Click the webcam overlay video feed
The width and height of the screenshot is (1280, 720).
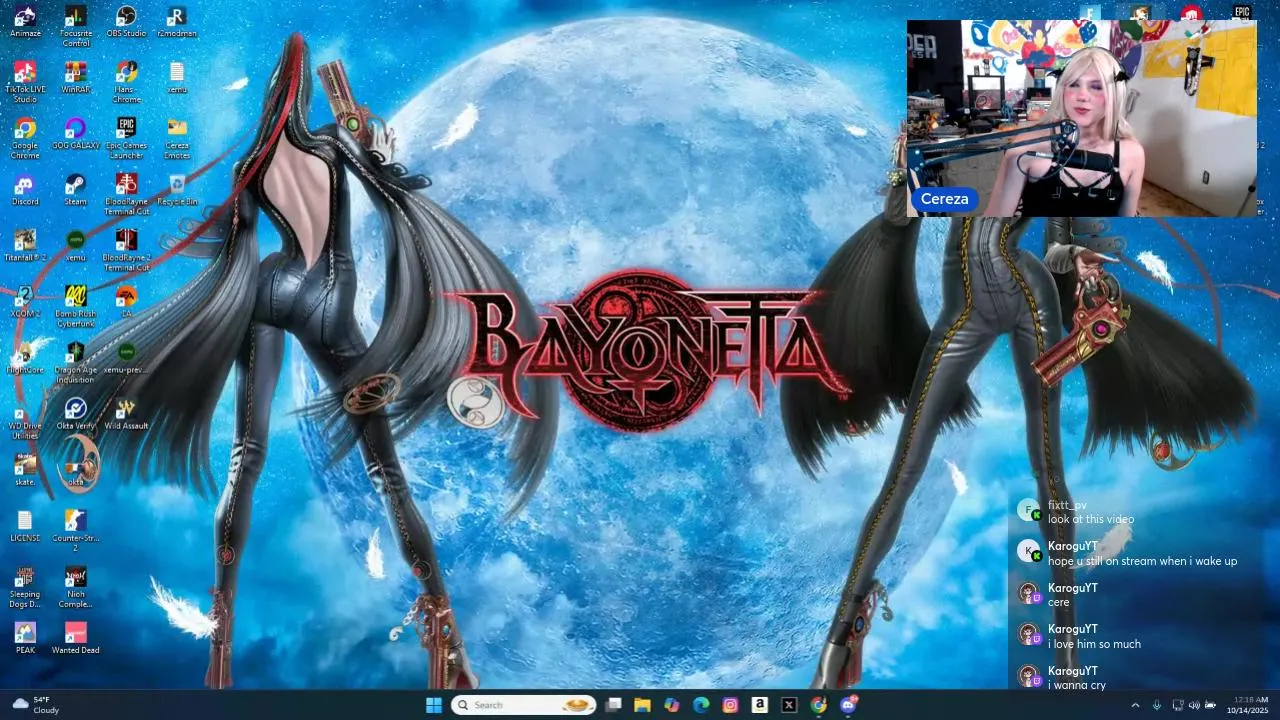tap(1081, 118)
